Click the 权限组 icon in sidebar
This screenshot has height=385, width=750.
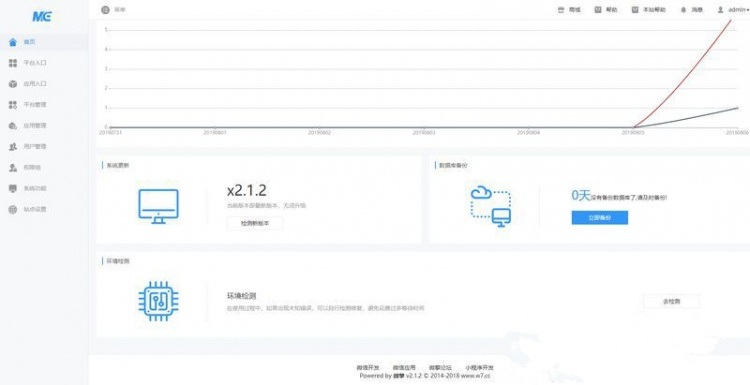point(13,167)
